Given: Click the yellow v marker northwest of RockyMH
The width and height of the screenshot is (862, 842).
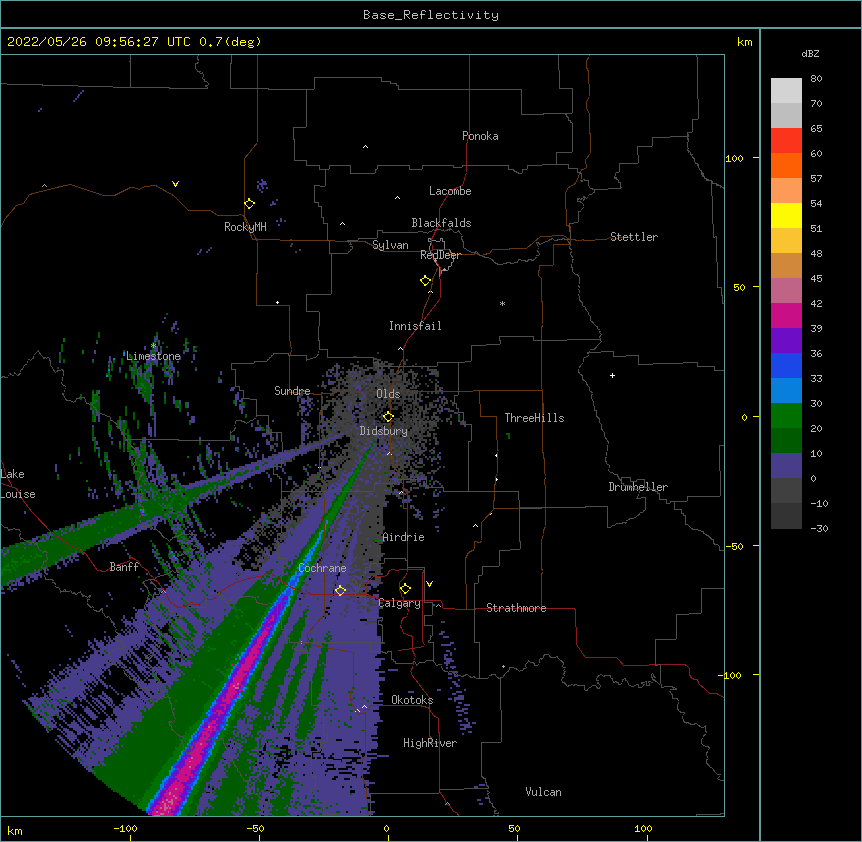Looking at the screenshot, I should [175, 184].
